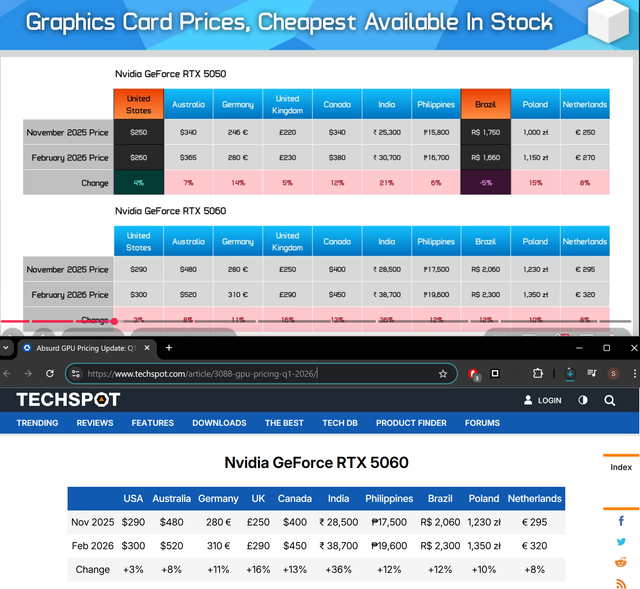Click the ₹ 30,700 cell in RTX 5050 table

click(x=387, y=157)
